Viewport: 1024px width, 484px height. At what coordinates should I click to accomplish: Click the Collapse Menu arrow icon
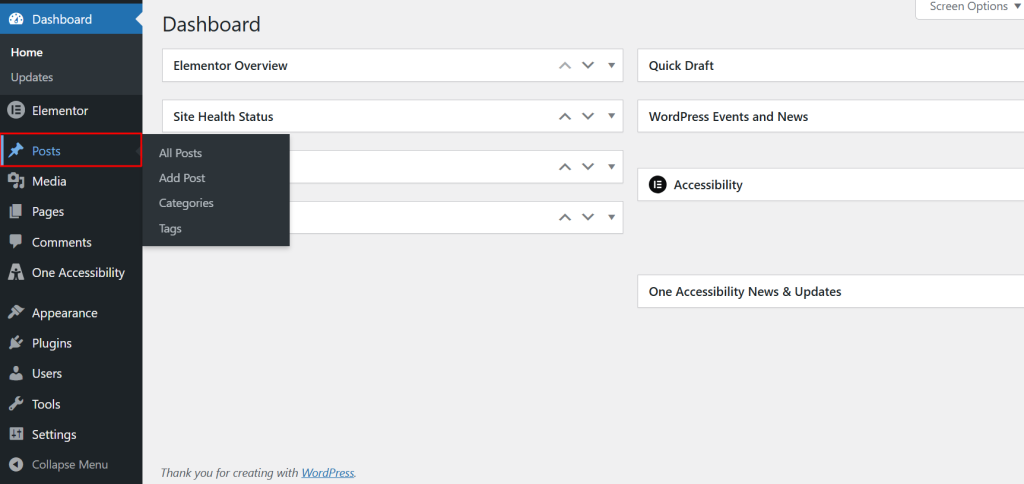(16, 464)
